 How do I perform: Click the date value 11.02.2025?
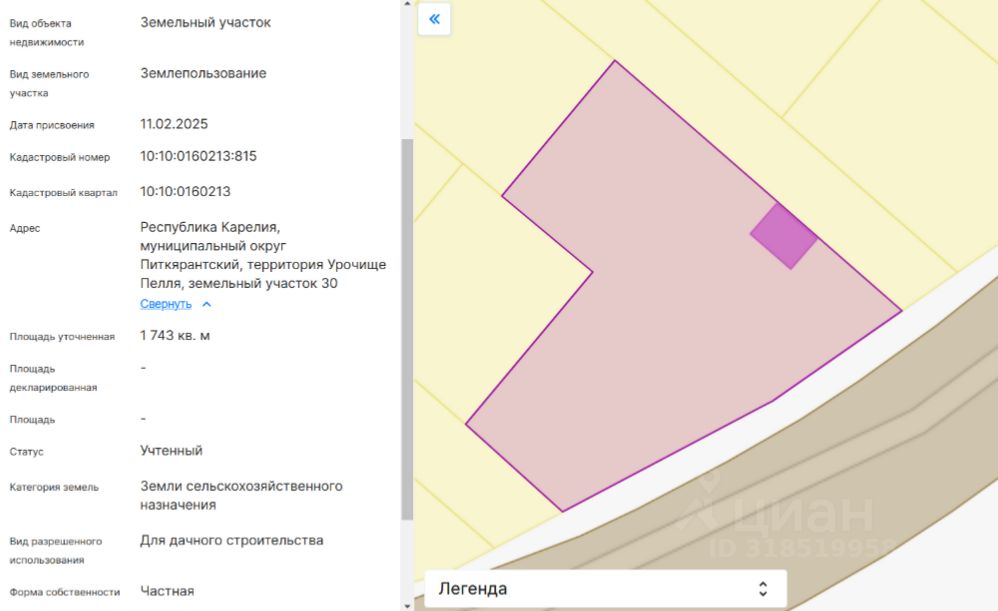[x=174, y=124]
